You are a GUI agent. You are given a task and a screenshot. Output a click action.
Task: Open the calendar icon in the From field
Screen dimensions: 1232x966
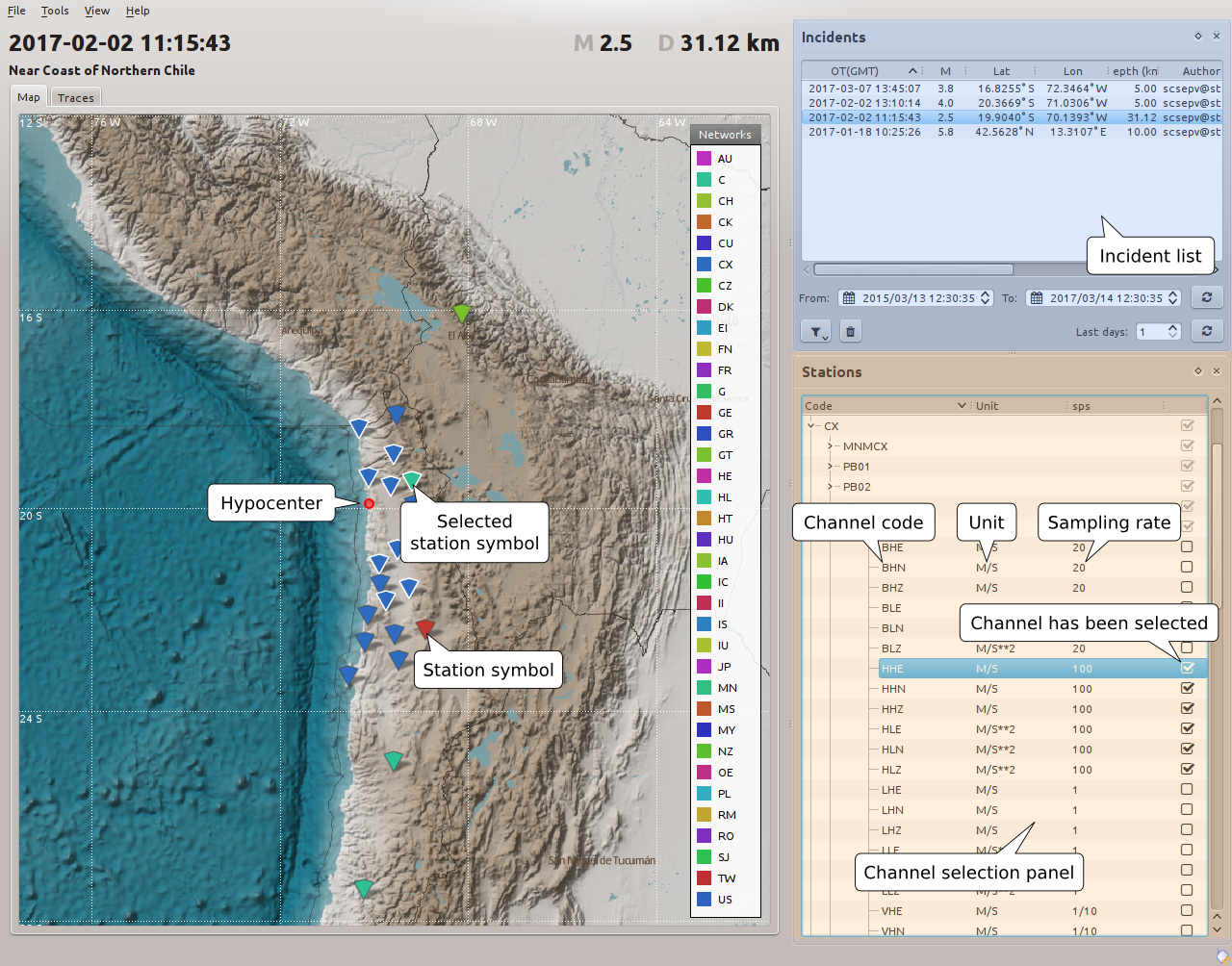click(849, 298)
